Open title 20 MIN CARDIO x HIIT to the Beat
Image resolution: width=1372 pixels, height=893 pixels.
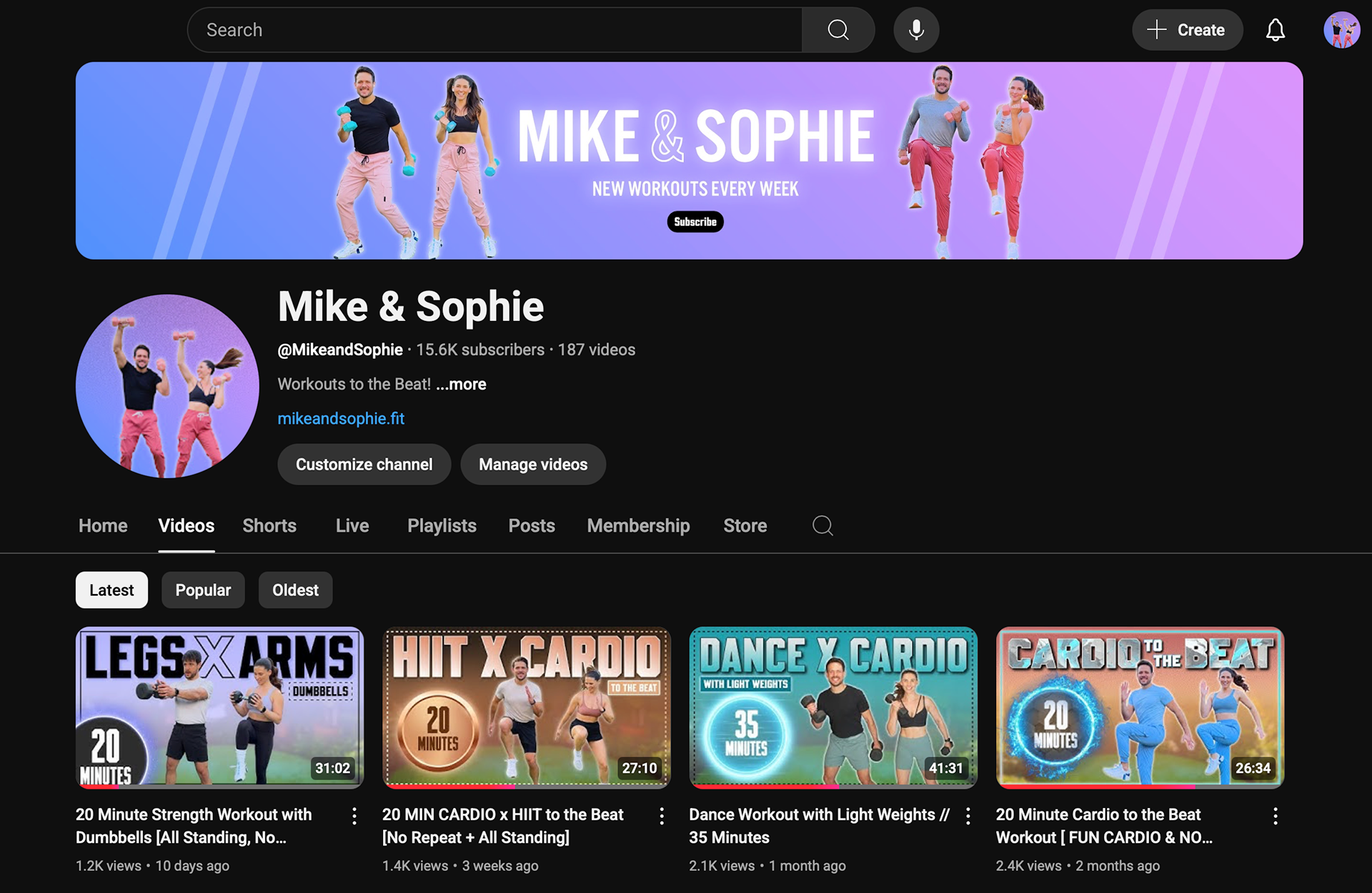[503, 826]
